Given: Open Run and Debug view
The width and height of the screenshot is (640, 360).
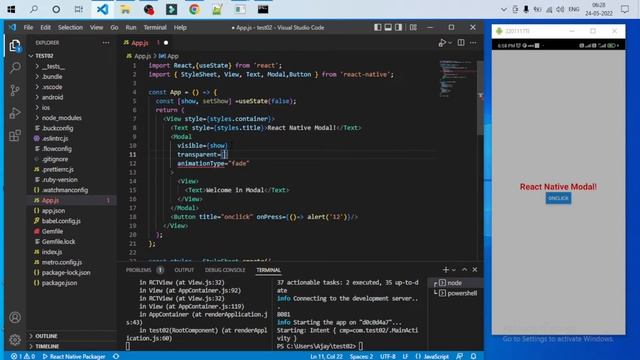Looking at the screenshot, I should 15,113.
